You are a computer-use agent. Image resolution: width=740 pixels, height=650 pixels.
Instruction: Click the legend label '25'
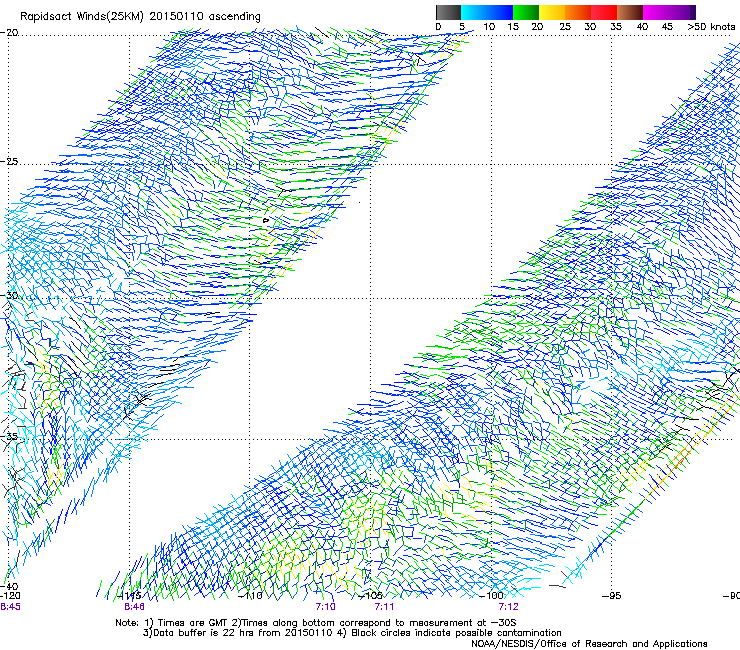(x=565, y=27)
